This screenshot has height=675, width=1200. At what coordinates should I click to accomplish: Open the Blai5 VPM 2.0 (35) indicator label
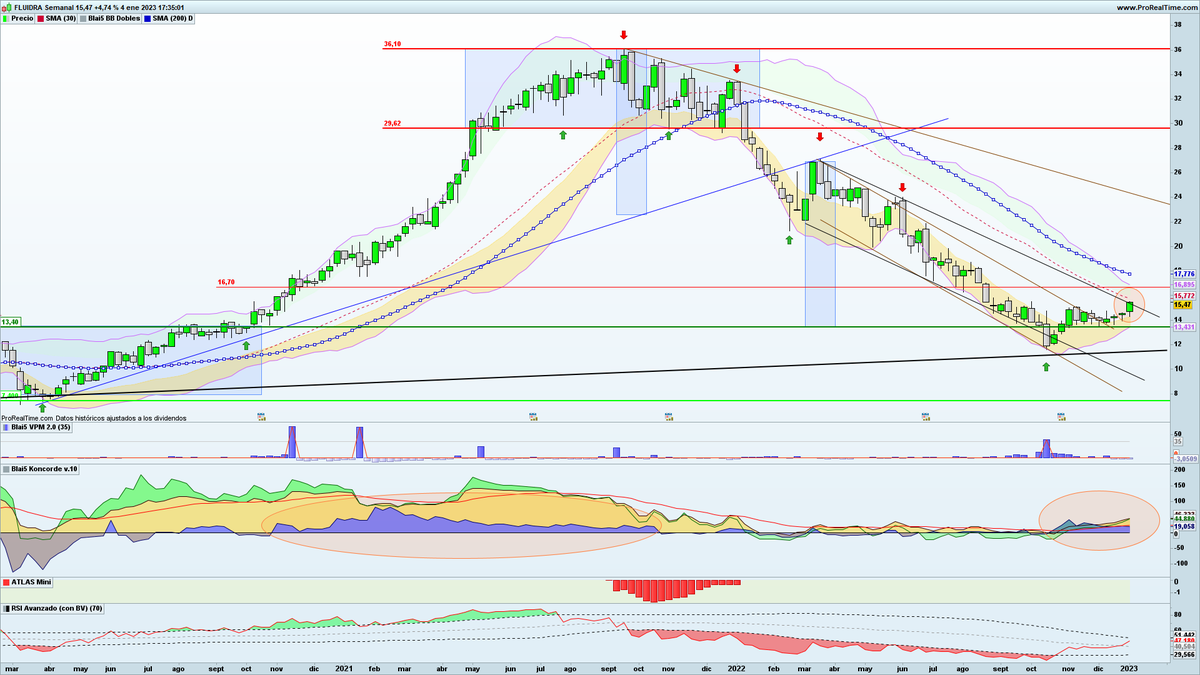click(41, 427)
